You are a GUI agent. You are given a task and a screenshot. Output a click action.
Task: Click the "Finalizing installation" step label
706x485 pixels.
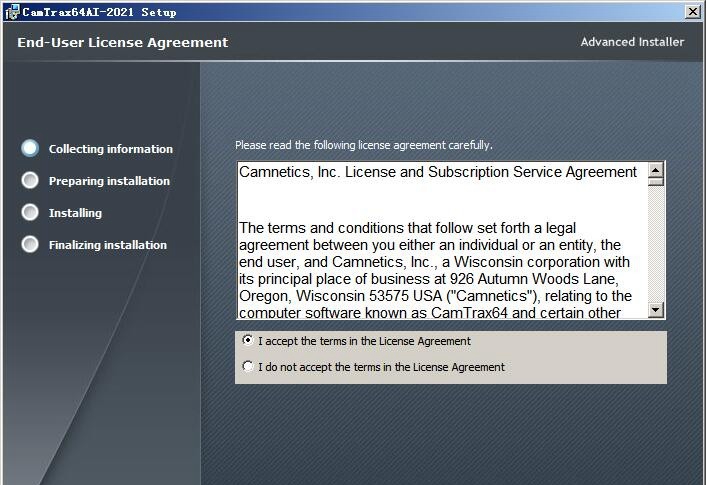coord(108,245)
